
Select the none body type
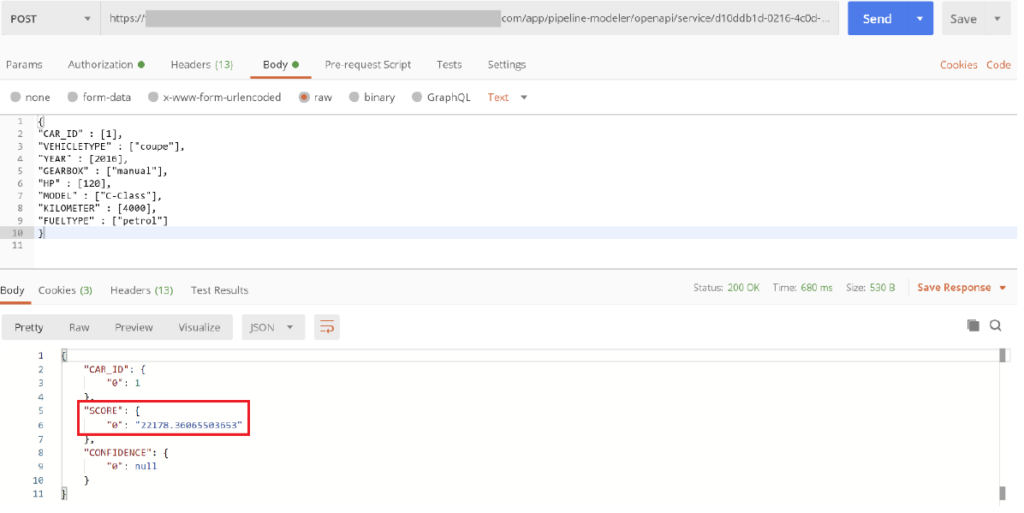click(x=16, y=97)
